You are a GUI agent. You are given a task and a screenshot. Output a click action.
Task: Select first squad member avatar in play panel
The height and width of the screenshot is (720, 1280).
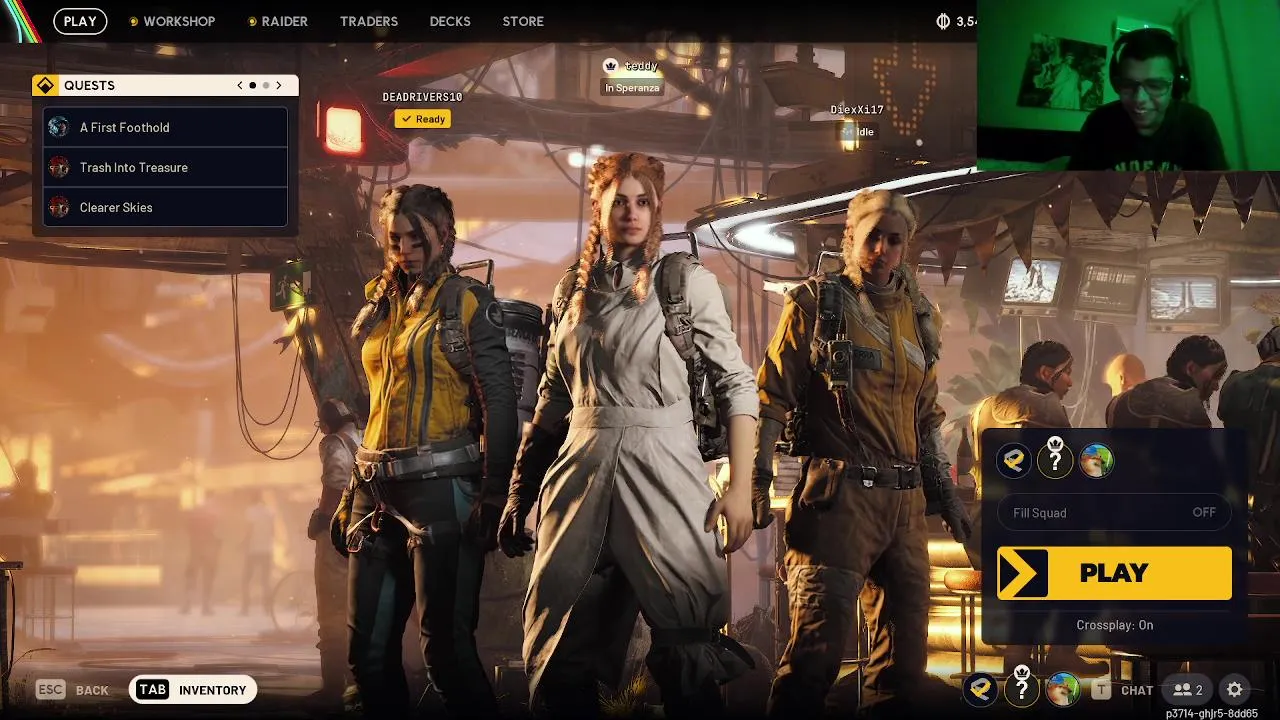pyautogui.click(x=1014, y=460)
